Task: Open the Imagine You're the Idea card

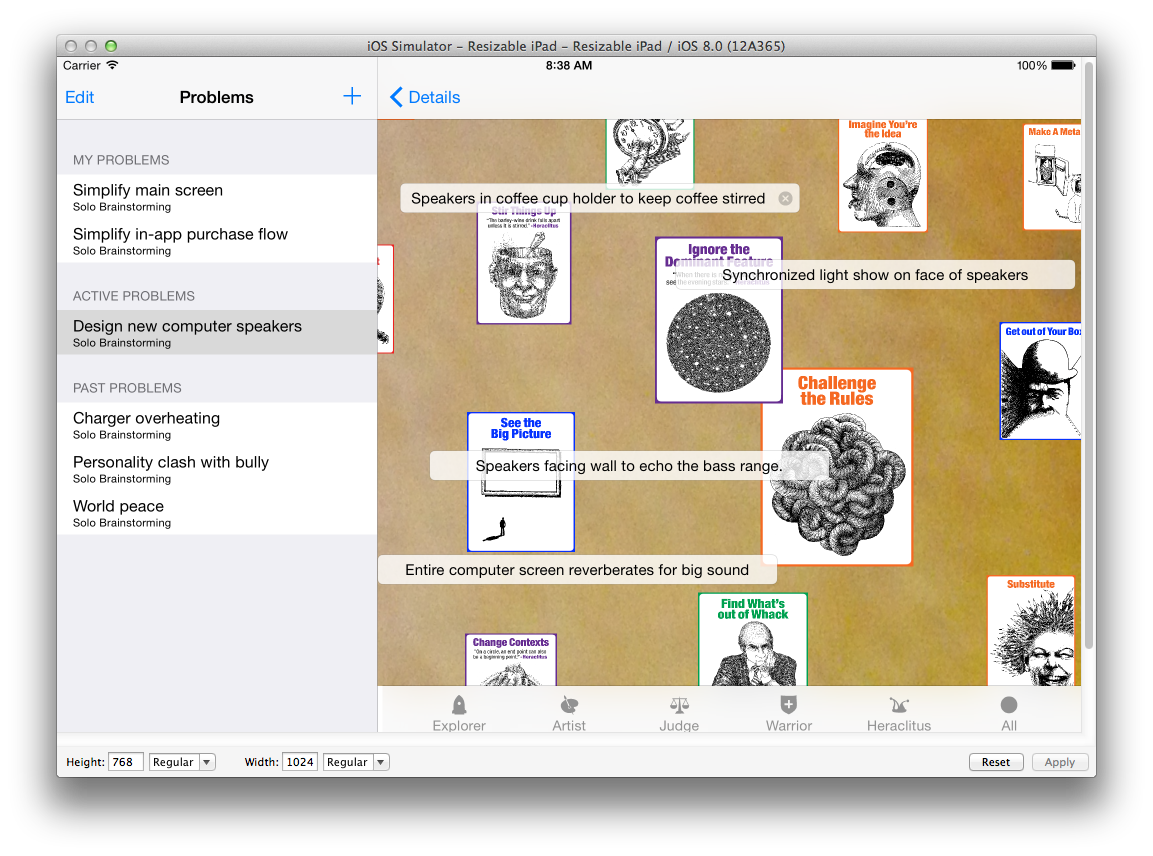Action: pos(882,175)
